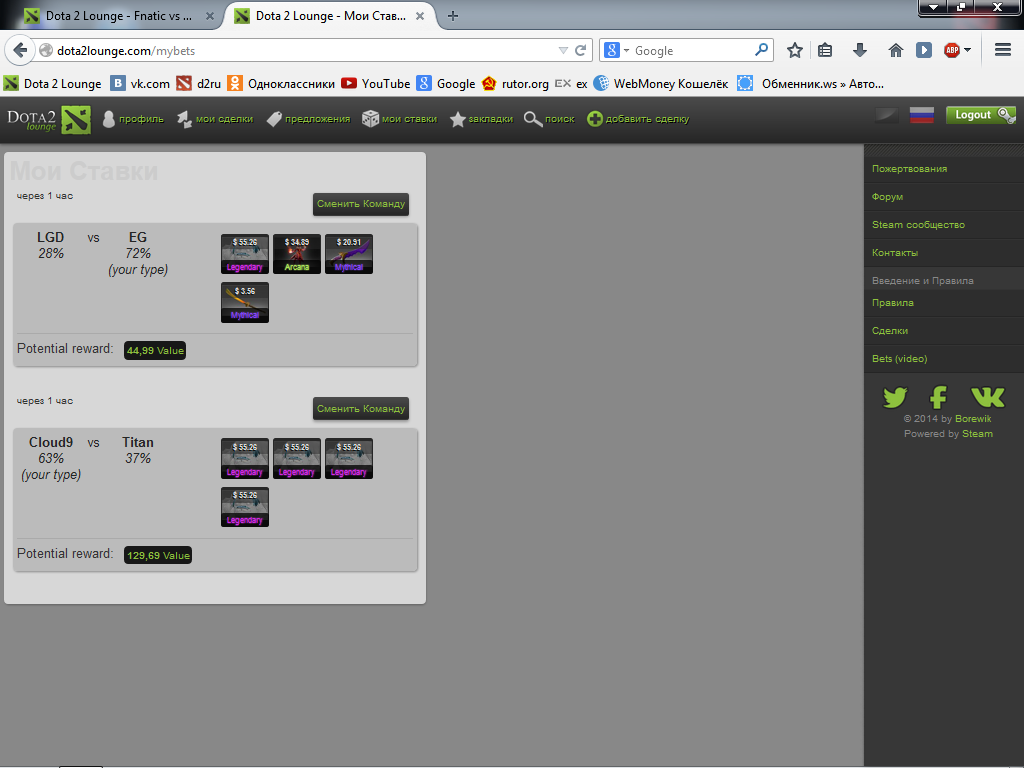The image size is (1024, 768).
Task: Click 44,99 Value reward badge
Action: tap(155, 350)
